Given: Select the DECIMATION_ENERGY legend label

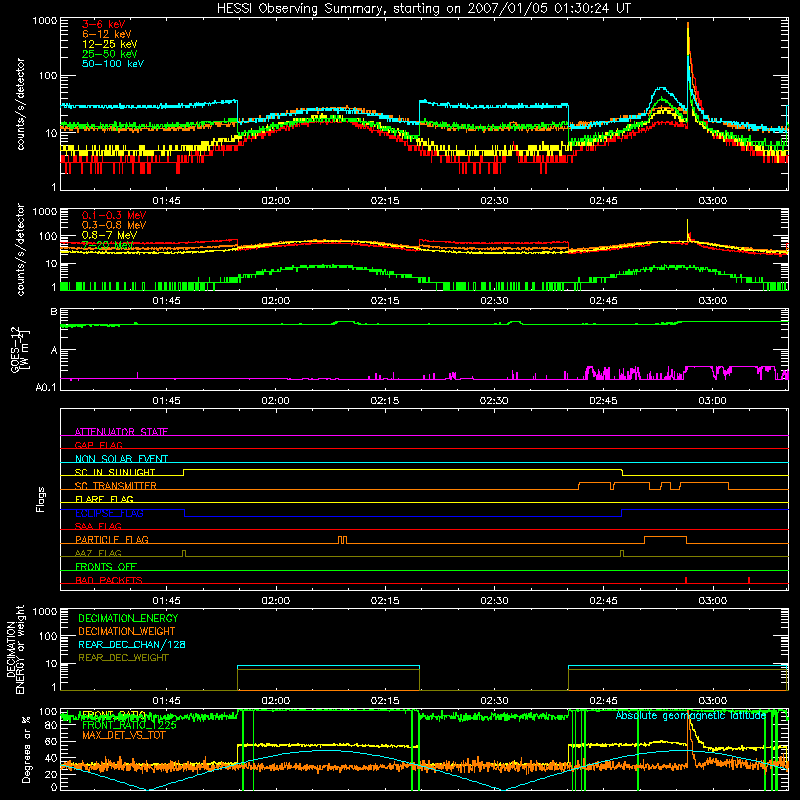Looking at the screenshot, I should (x=128, y=618).
